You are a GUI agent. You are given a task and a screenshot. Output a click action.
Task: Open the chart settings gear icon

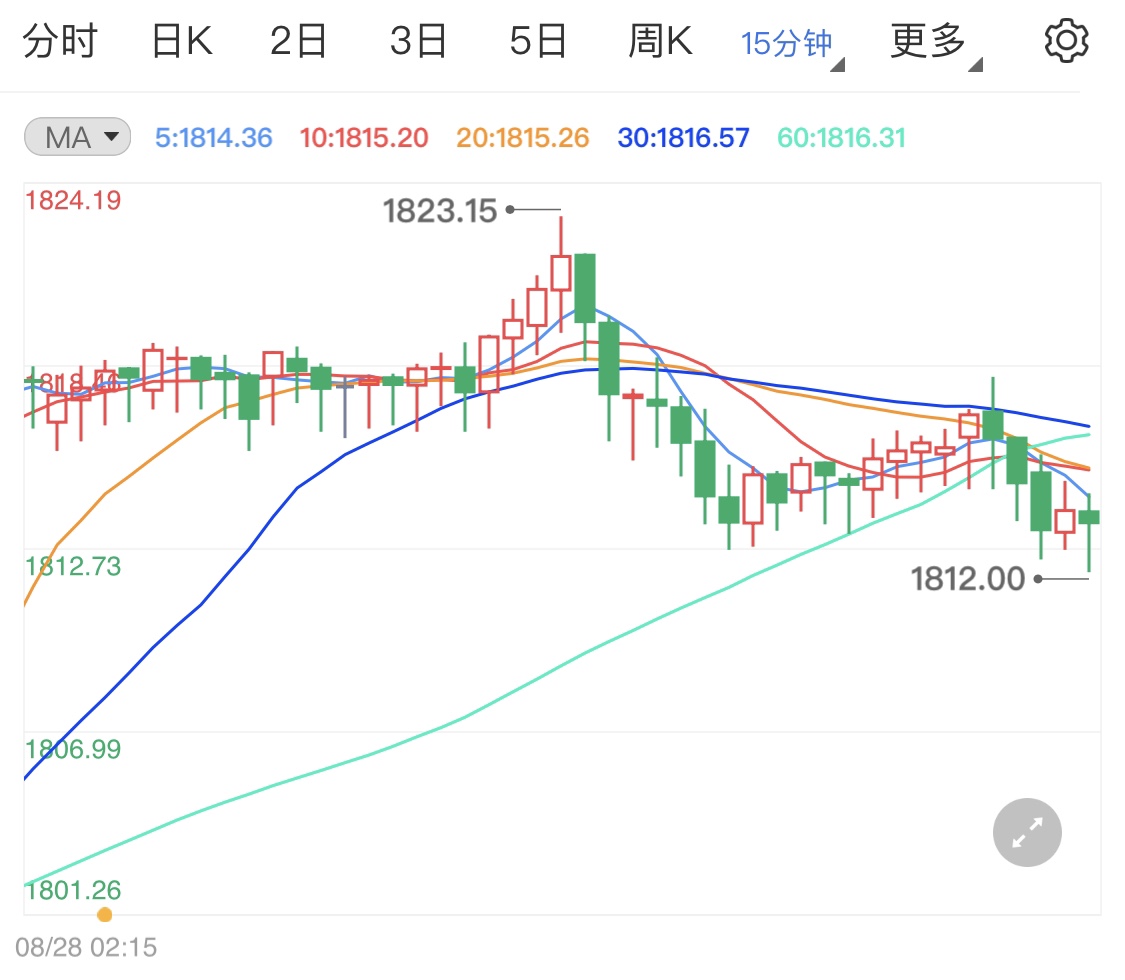tap(1066, 41)
